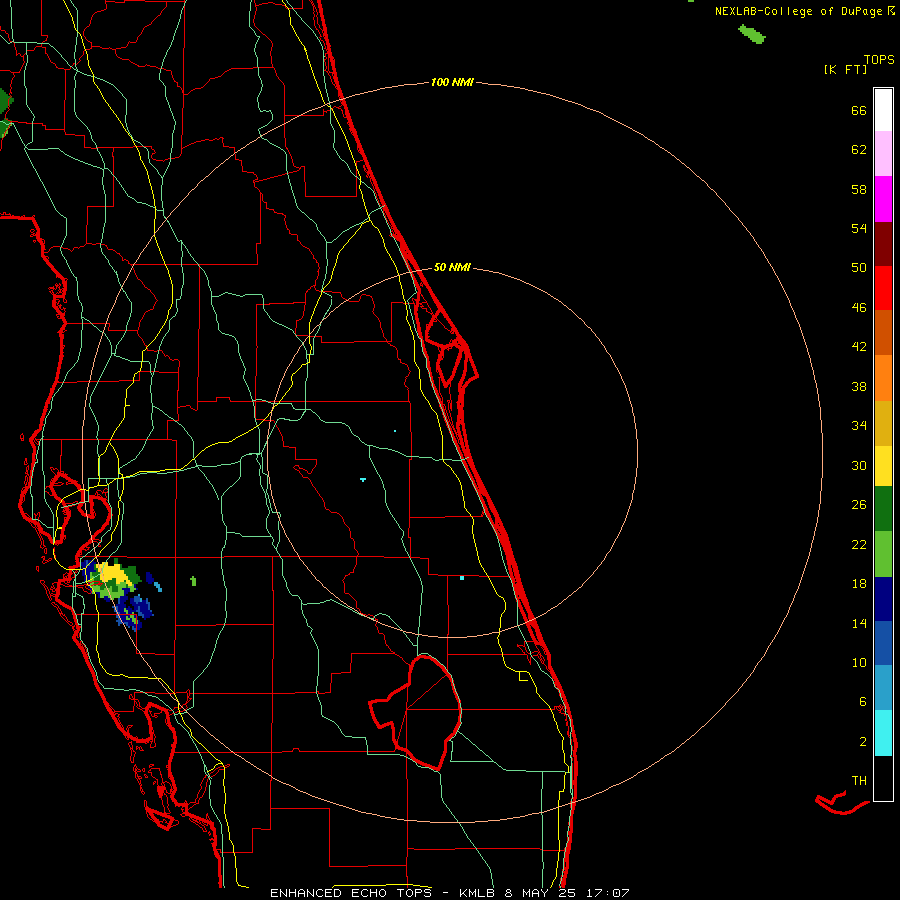Image resolution: width=900 pixels, height=900 pixels.
Task: Click the legend value '2'
Action: coord(863,742)
